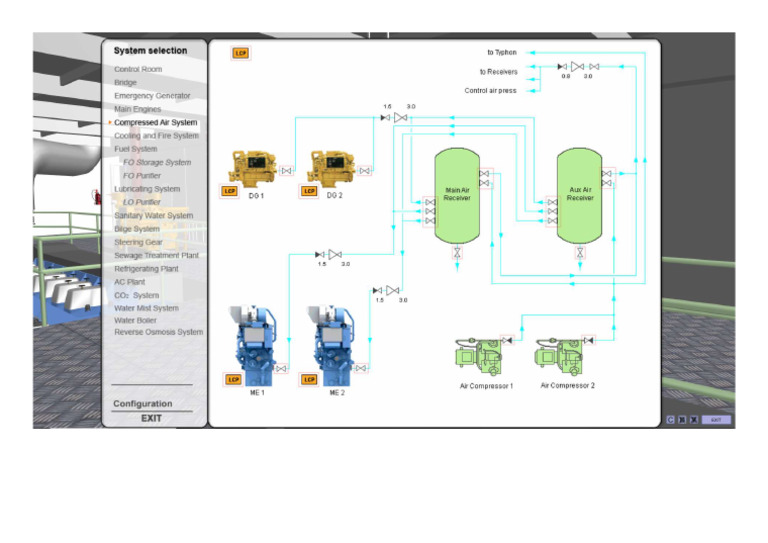This screenshot has width=768, height=543.
Task: Open LO Purifier sub-item
Action: 142,202
